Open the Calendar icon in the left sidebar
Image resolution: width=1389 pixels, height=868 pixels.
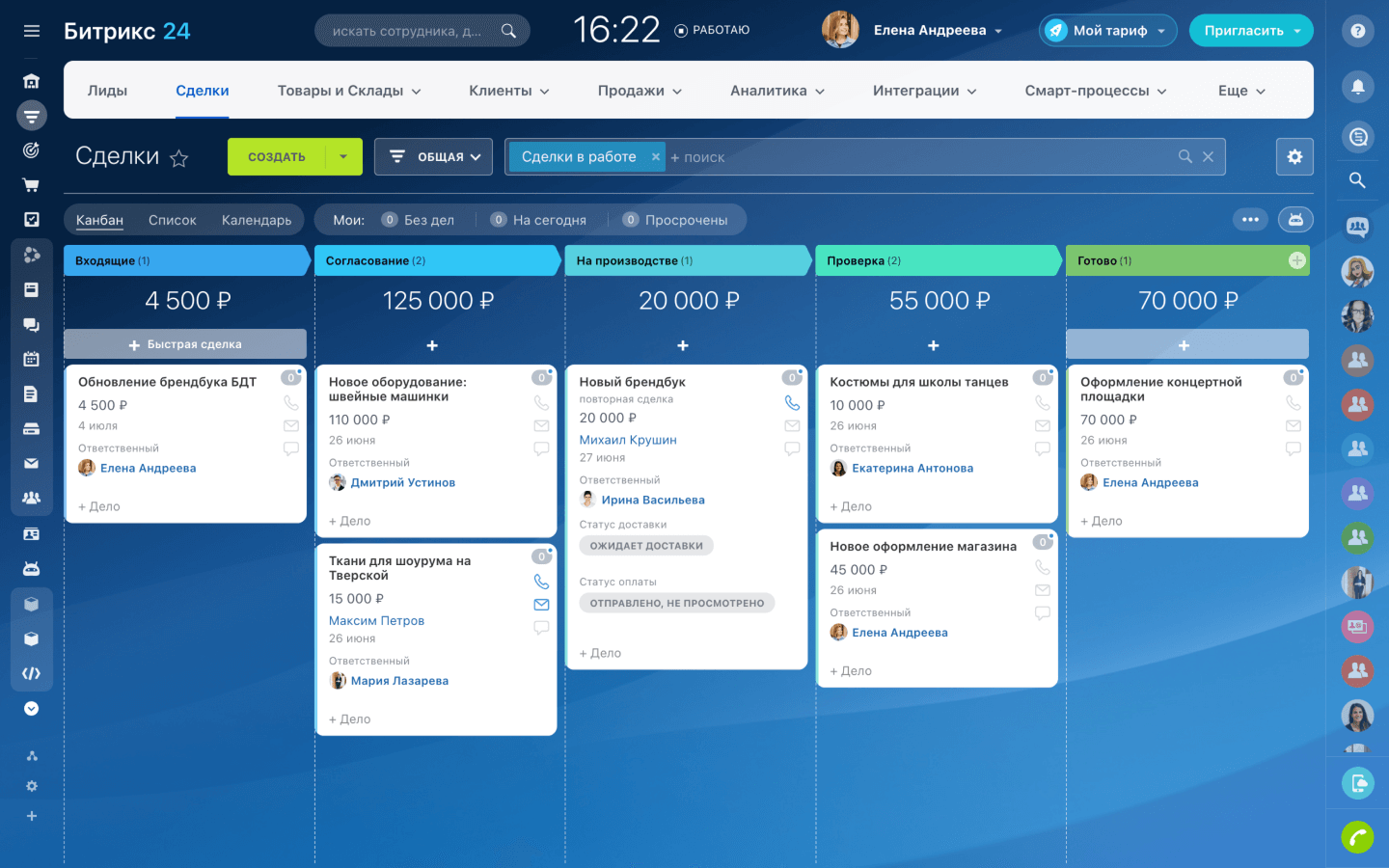[32, 358]
